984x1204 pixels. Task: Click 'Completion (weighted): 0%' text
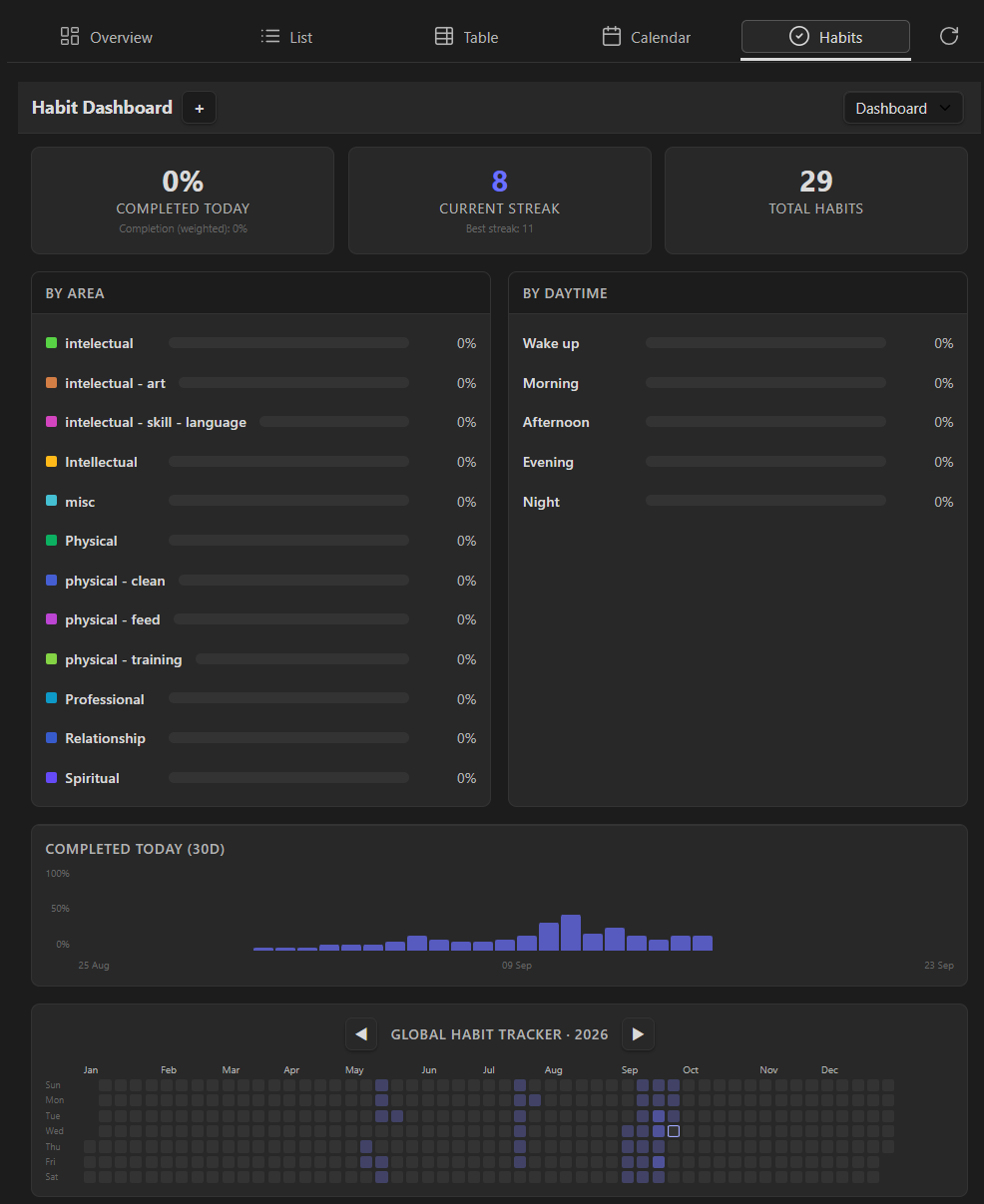point(183,229)
